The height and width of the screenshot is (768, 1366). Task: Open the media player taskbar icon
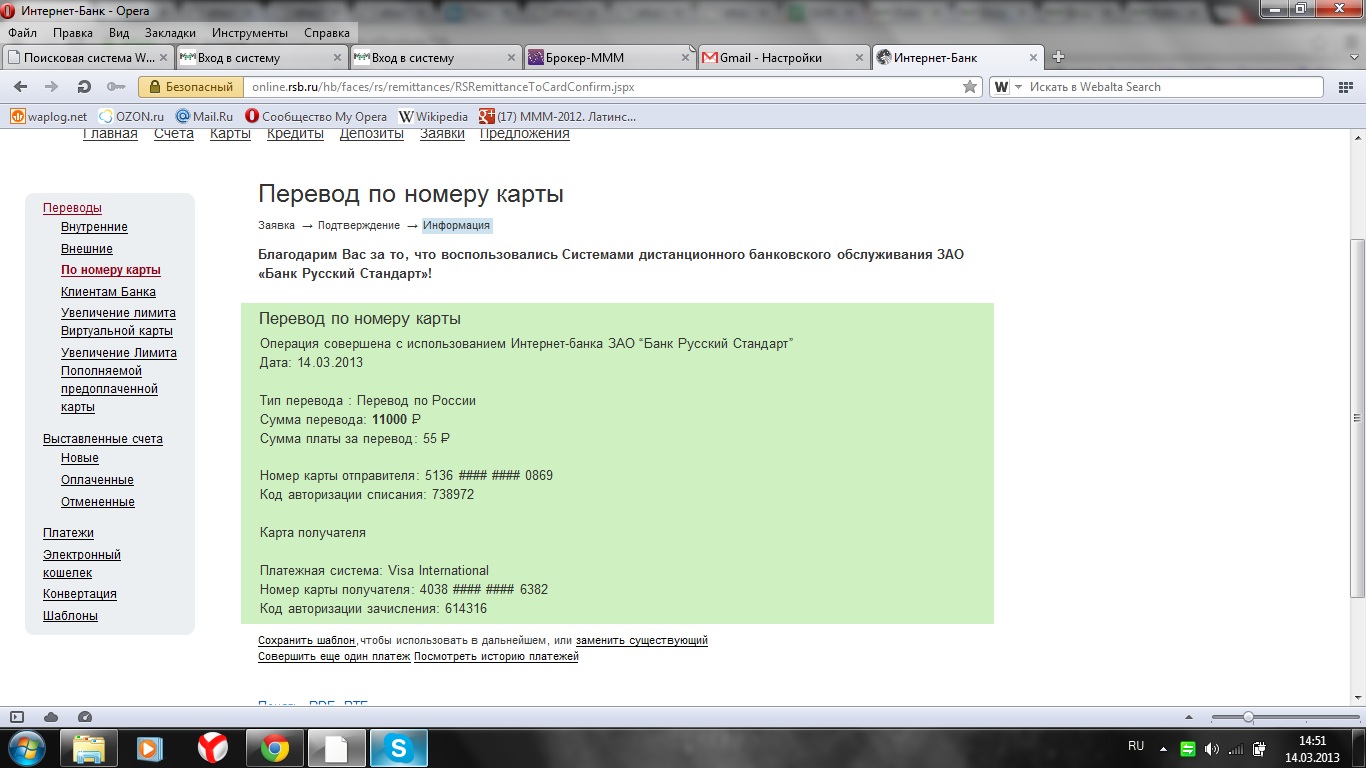tap(150, 748)
